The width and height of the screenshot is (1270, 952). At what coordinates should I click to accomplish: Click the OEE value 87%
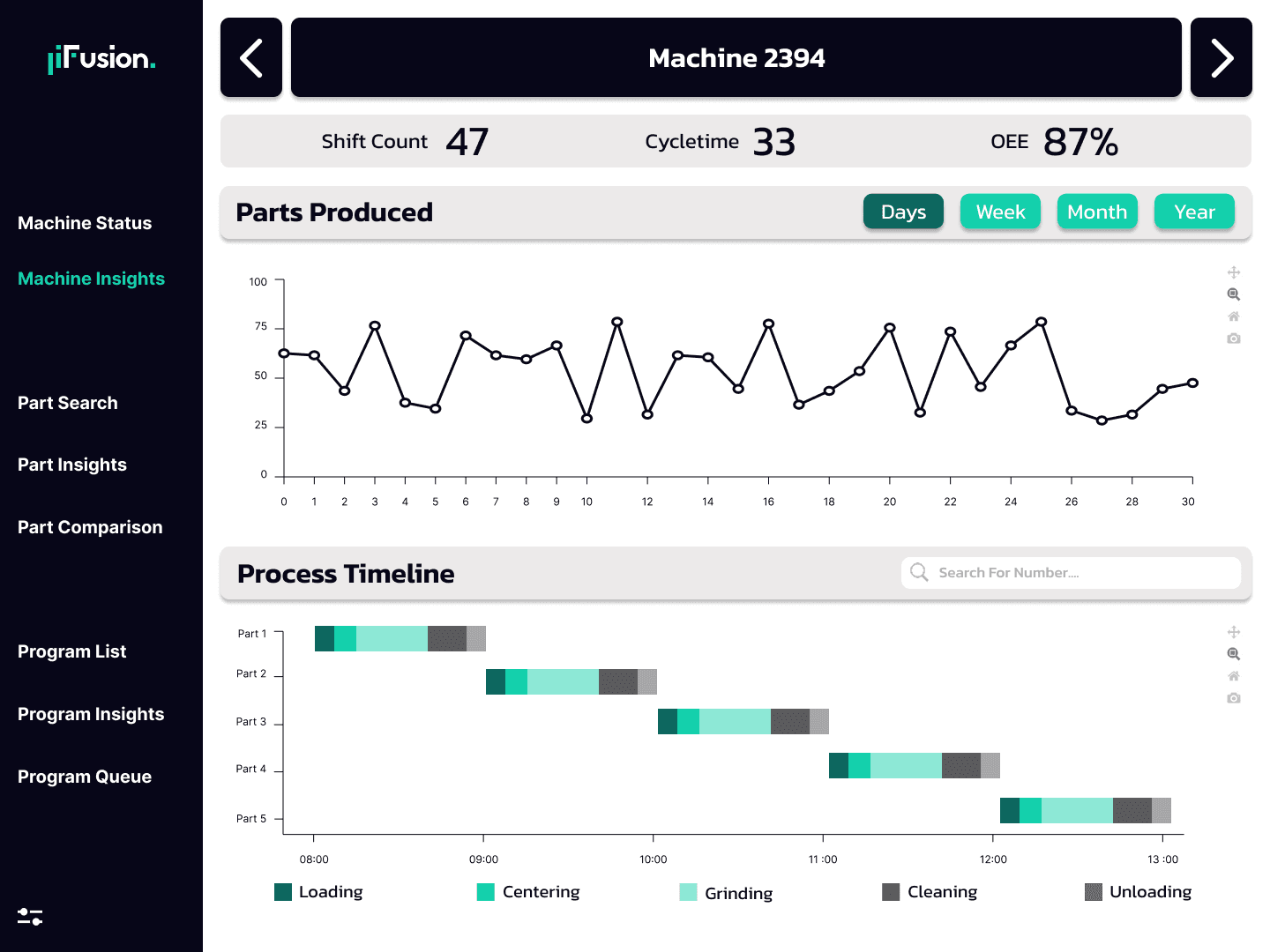tap(1080, 142)
